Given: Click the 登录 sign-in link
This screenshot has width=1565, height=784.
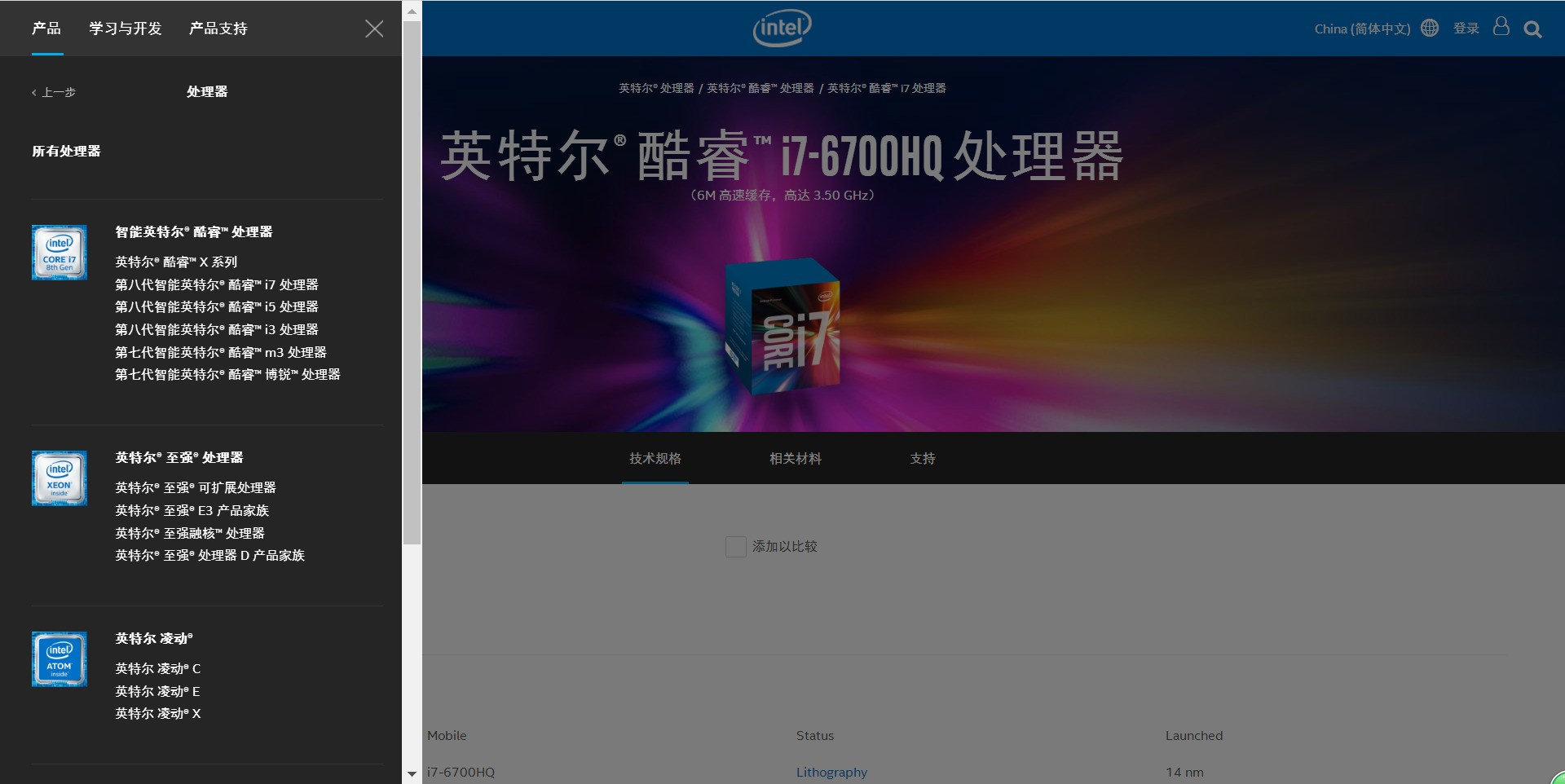Looking at the screenshot, I should (x=1466, y=29).
